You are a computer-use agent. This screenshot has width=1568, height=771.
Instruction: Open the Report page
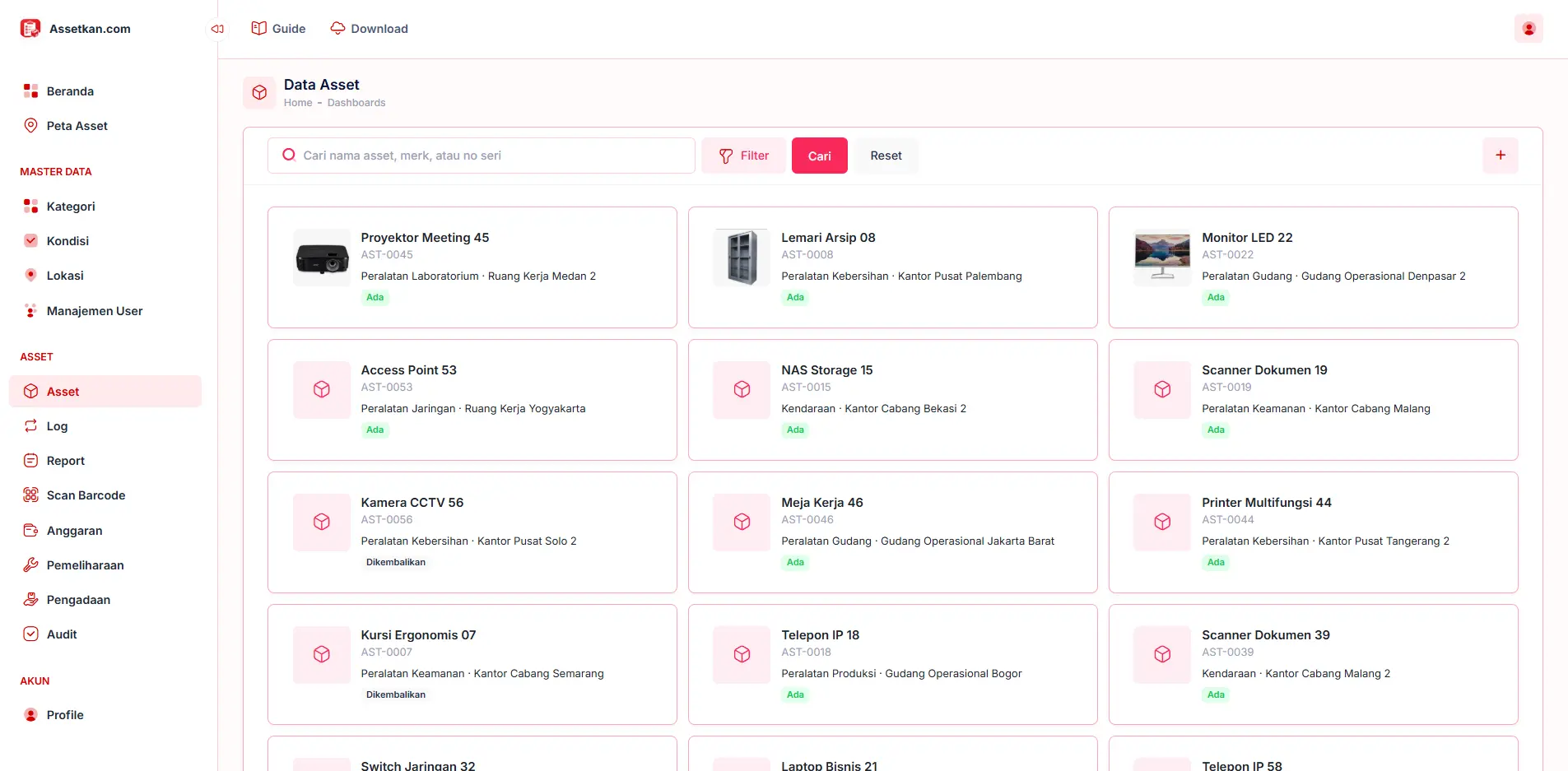[x=105, y=461]
